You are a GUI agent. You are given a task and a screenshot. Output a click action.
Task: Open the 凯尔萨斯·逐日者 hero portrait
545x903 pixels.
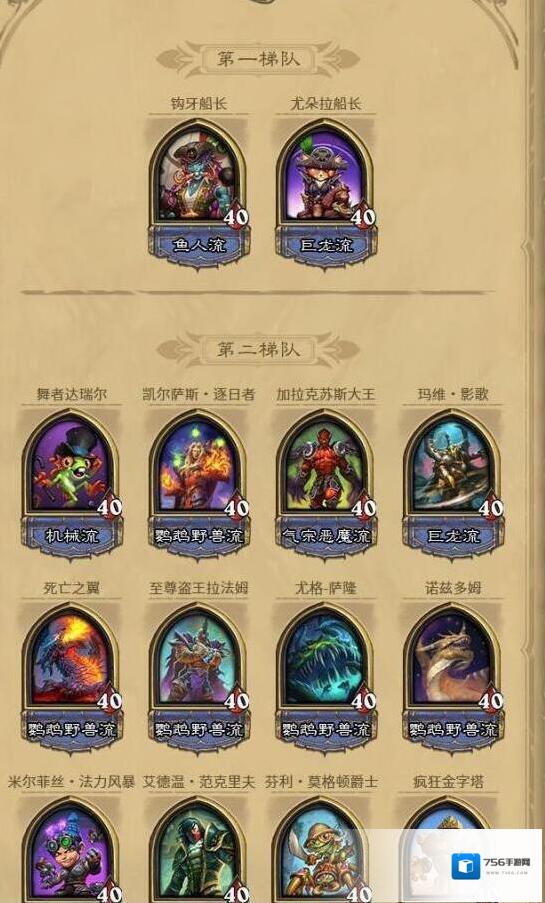[x=199, y=466]
